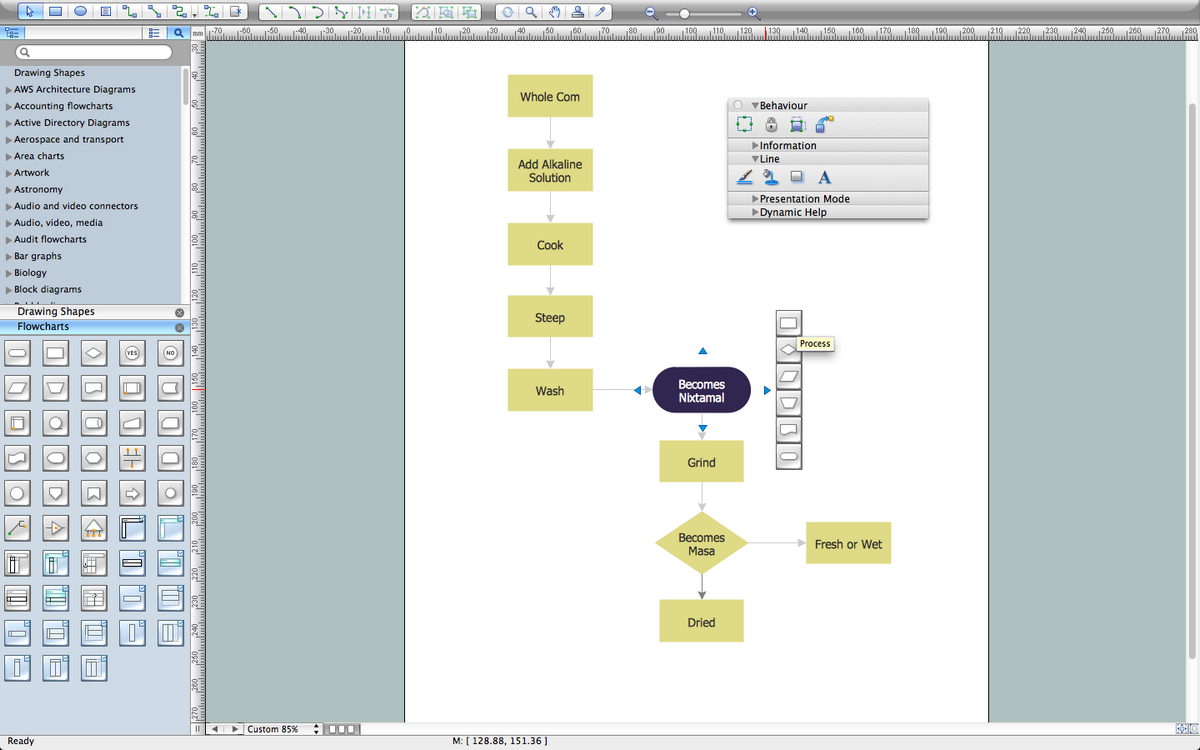1200x750 pixels.
Task: Choose rounded terminator from quick shape popup
Action: click(788, 456)
